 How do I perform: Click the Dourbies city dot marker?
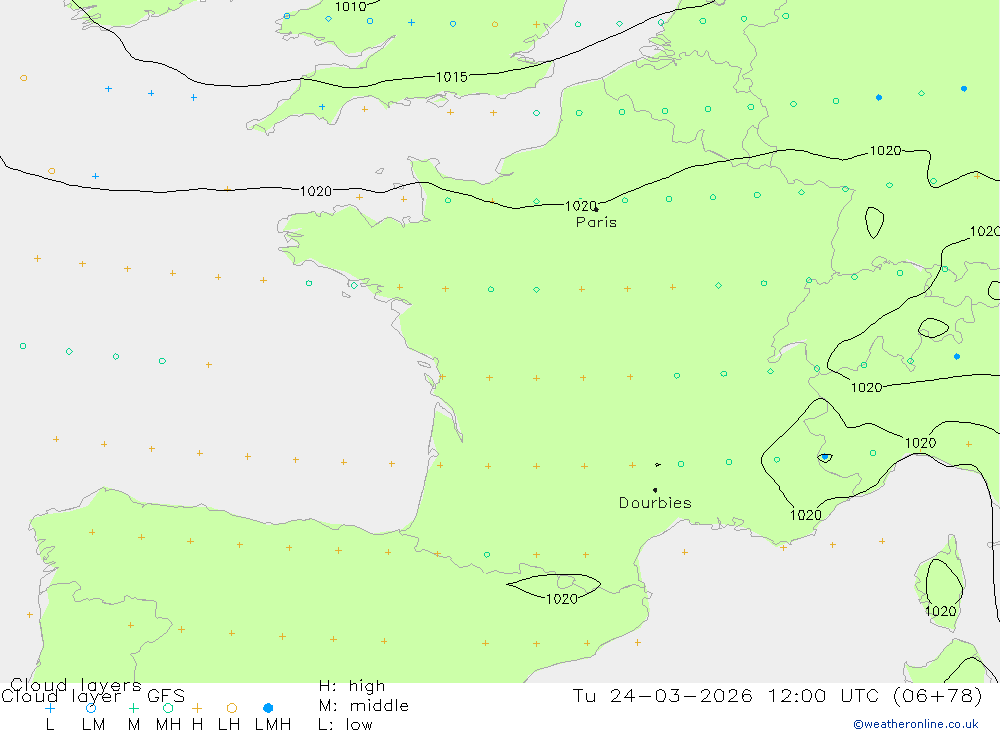point(655,490)
